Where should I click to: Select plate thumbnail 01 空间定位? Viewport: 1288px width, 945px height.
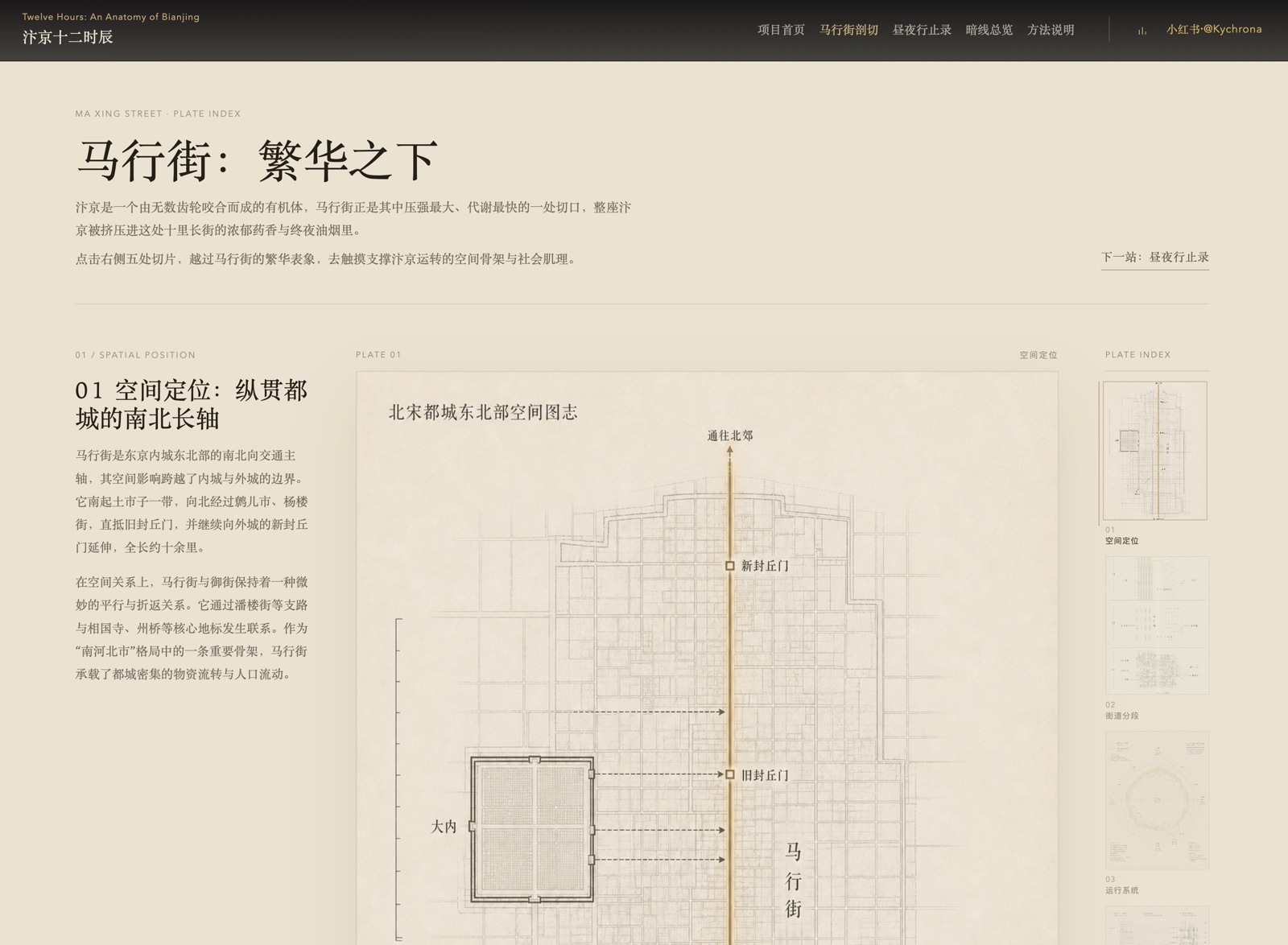(1155, 451)
